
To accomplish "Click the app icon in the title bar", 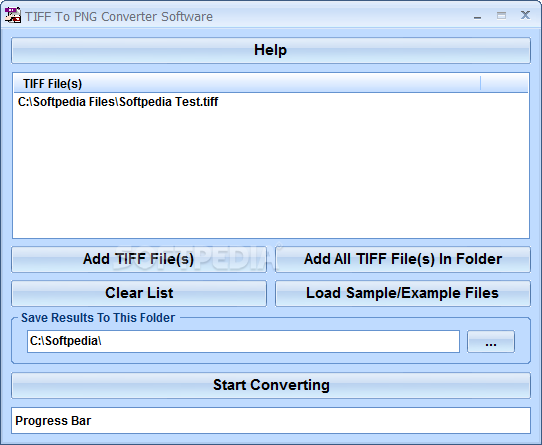I will pyautogui.click(x=13, y=15).
